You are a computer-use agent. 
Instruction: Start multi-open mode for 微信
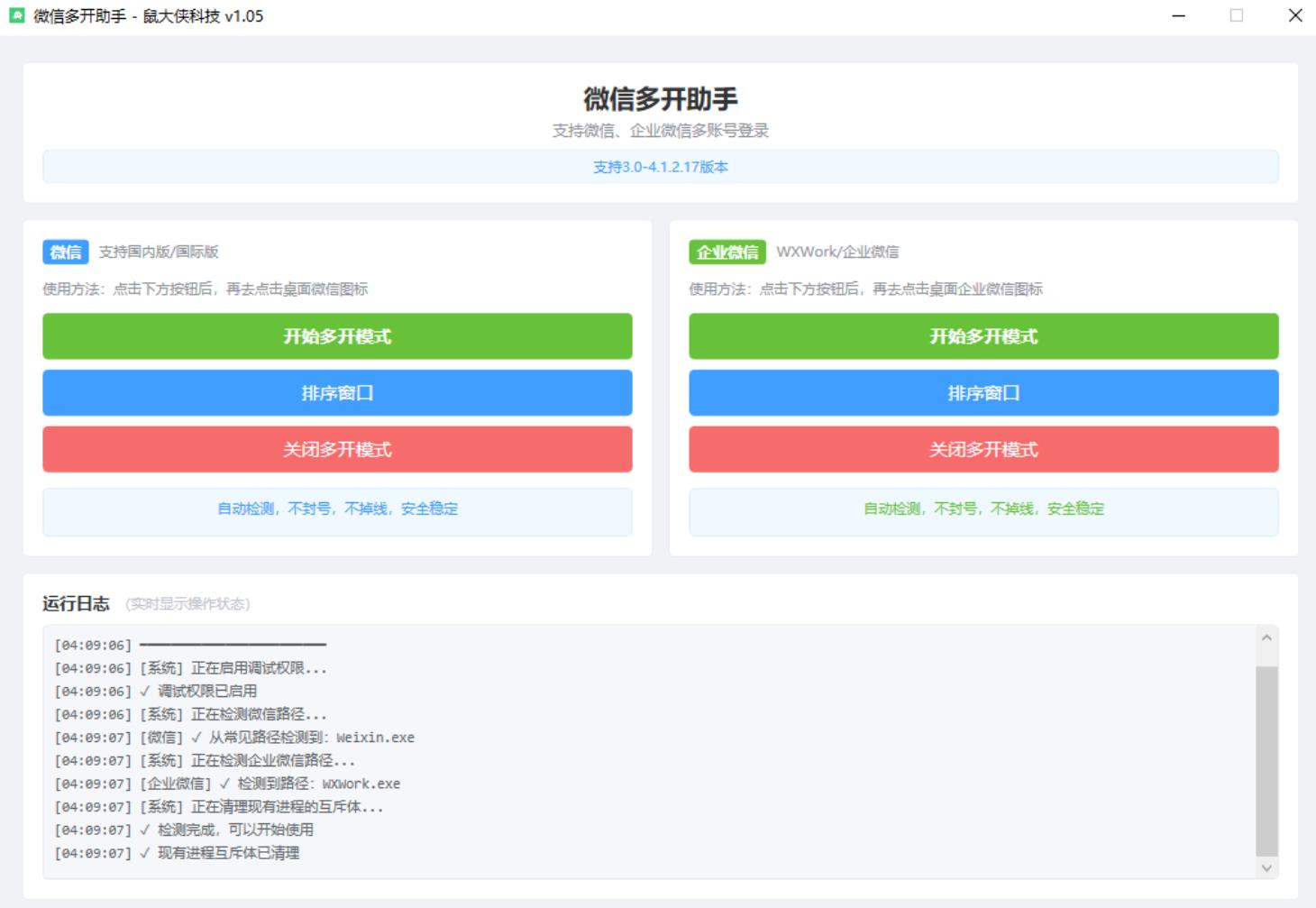(337, 336)
